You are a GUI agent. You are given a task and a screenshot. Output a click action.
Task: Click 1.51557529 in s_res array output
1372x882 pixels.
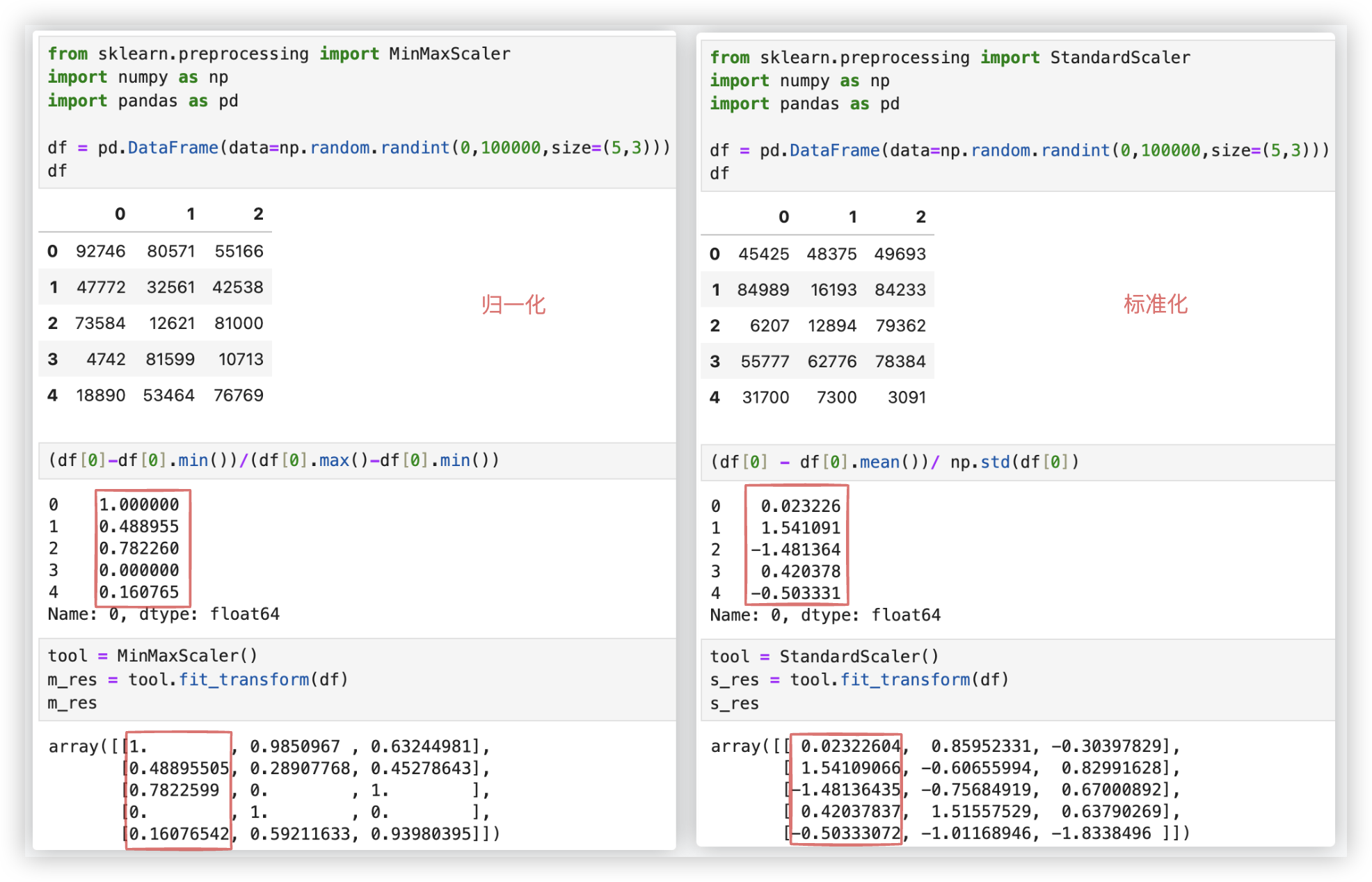tap(981, 812)
